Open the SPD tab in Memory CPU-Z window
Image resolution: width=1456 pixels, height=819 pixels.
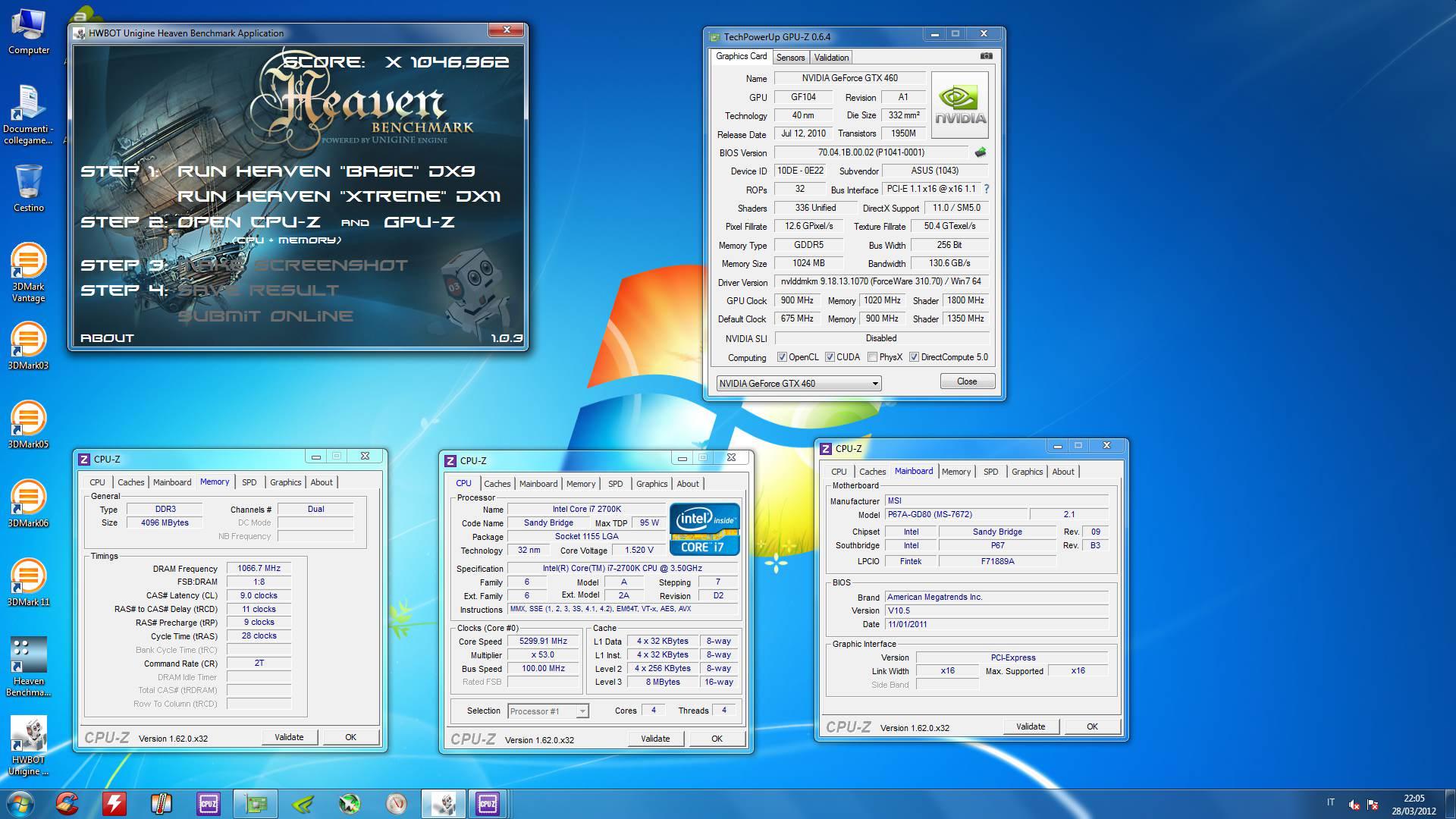point(249,482)
